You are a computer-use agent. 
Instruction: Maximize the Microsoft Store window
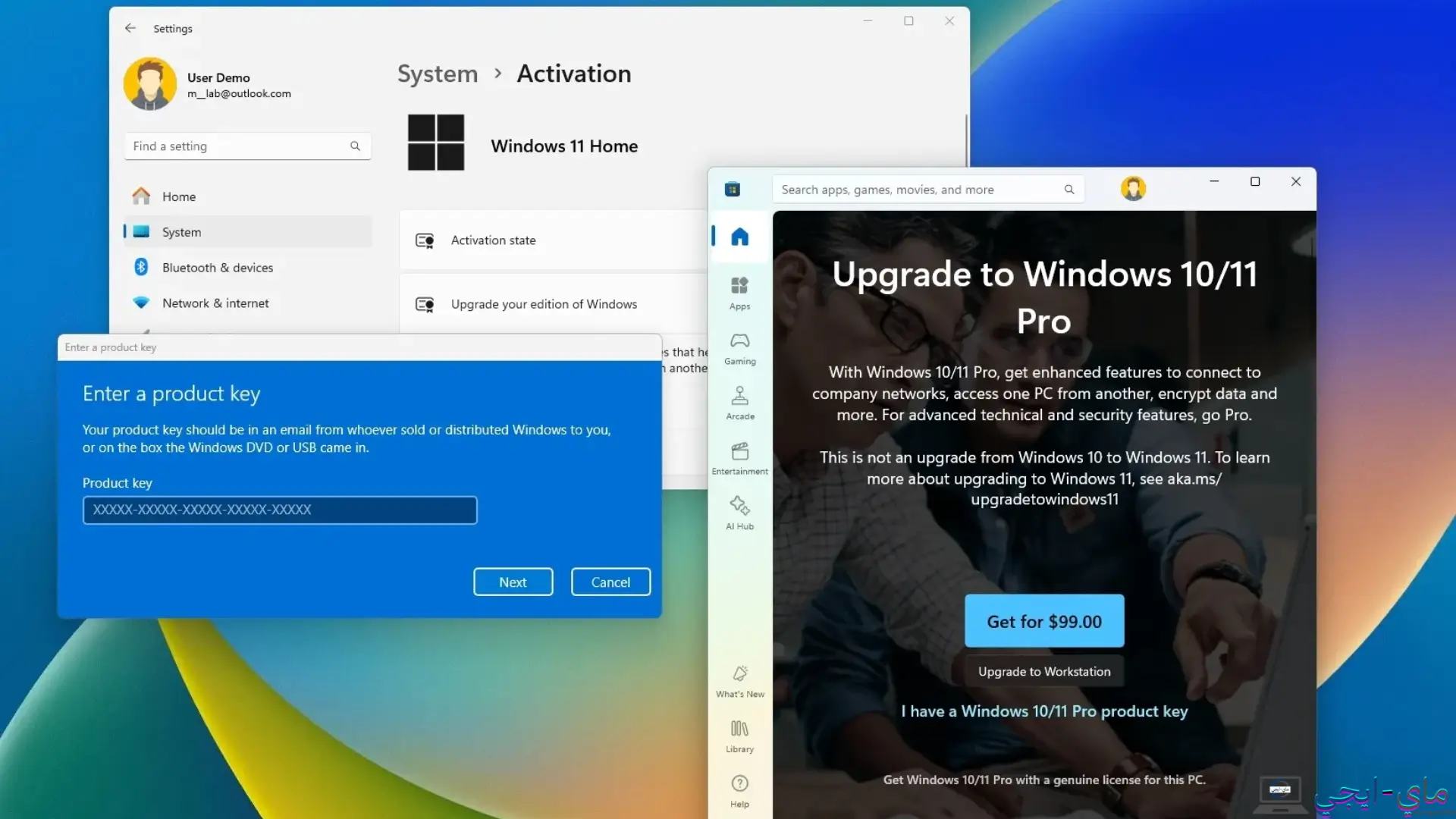click(x=1255, y=182)
